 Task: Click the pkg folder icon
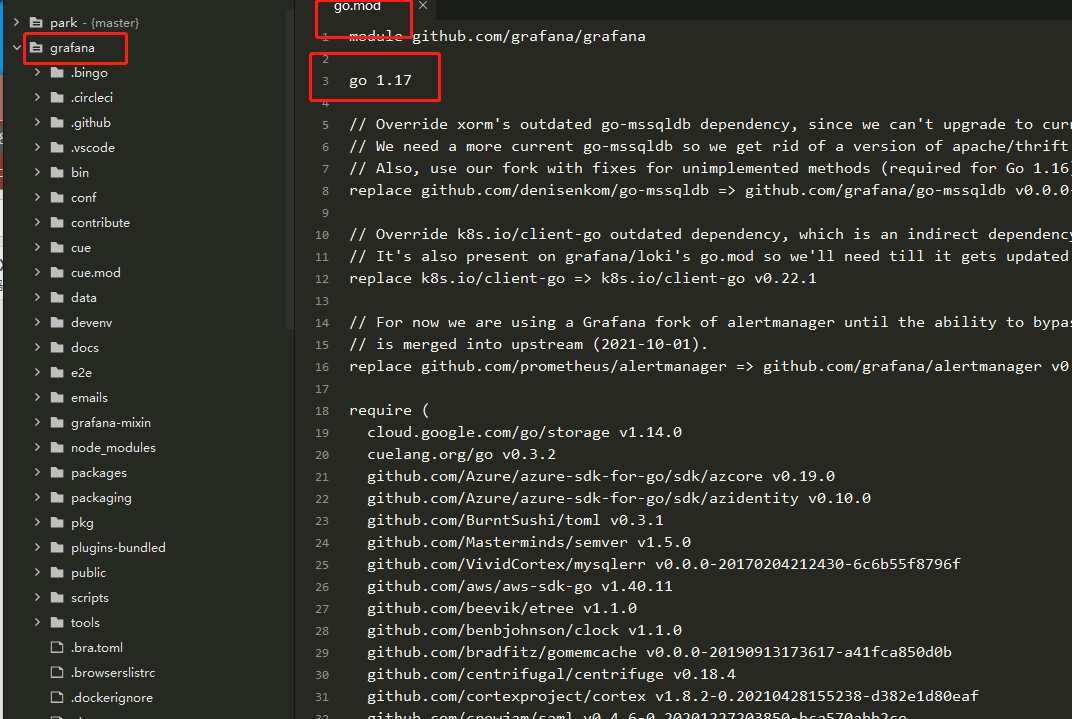click(57, 523)
